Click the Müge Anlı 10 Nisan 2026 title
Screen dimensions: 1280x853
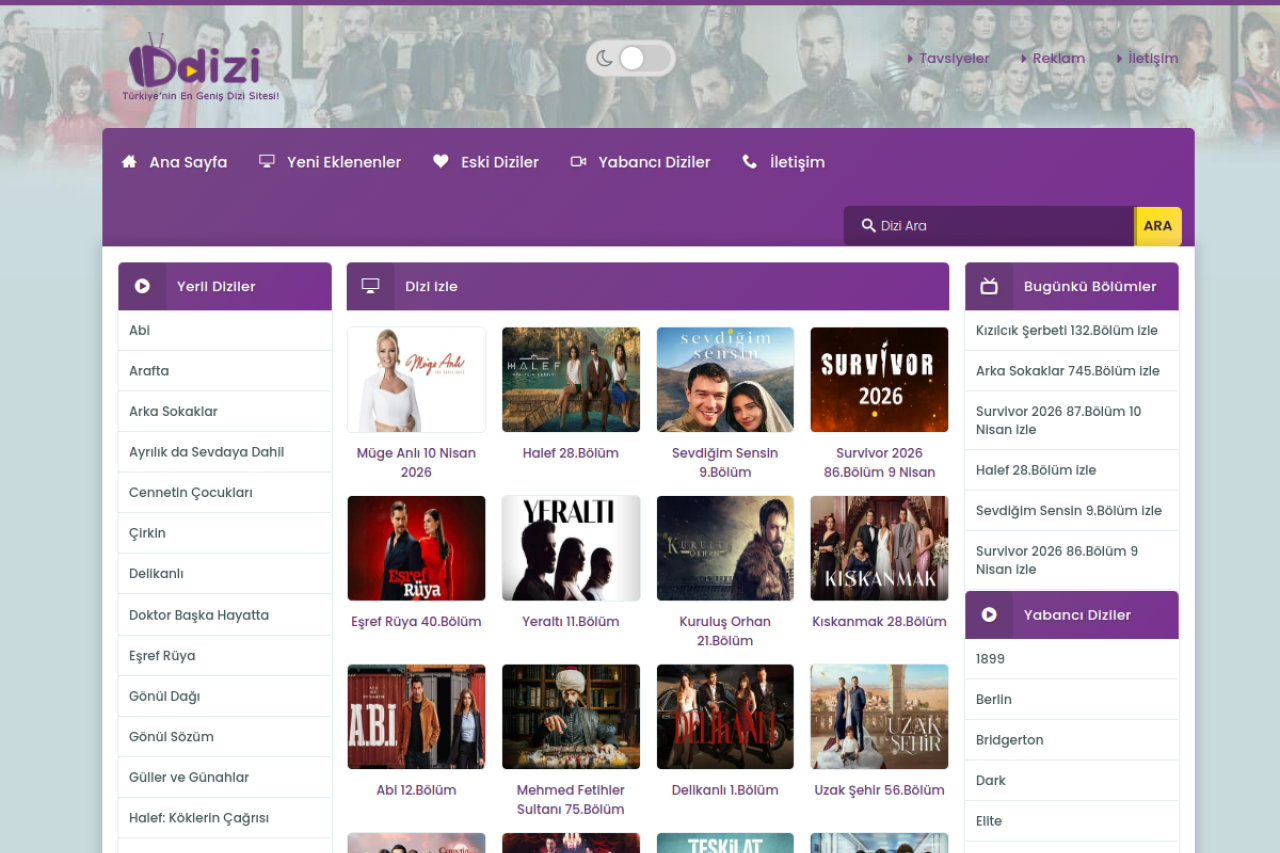tap(416, 463)
